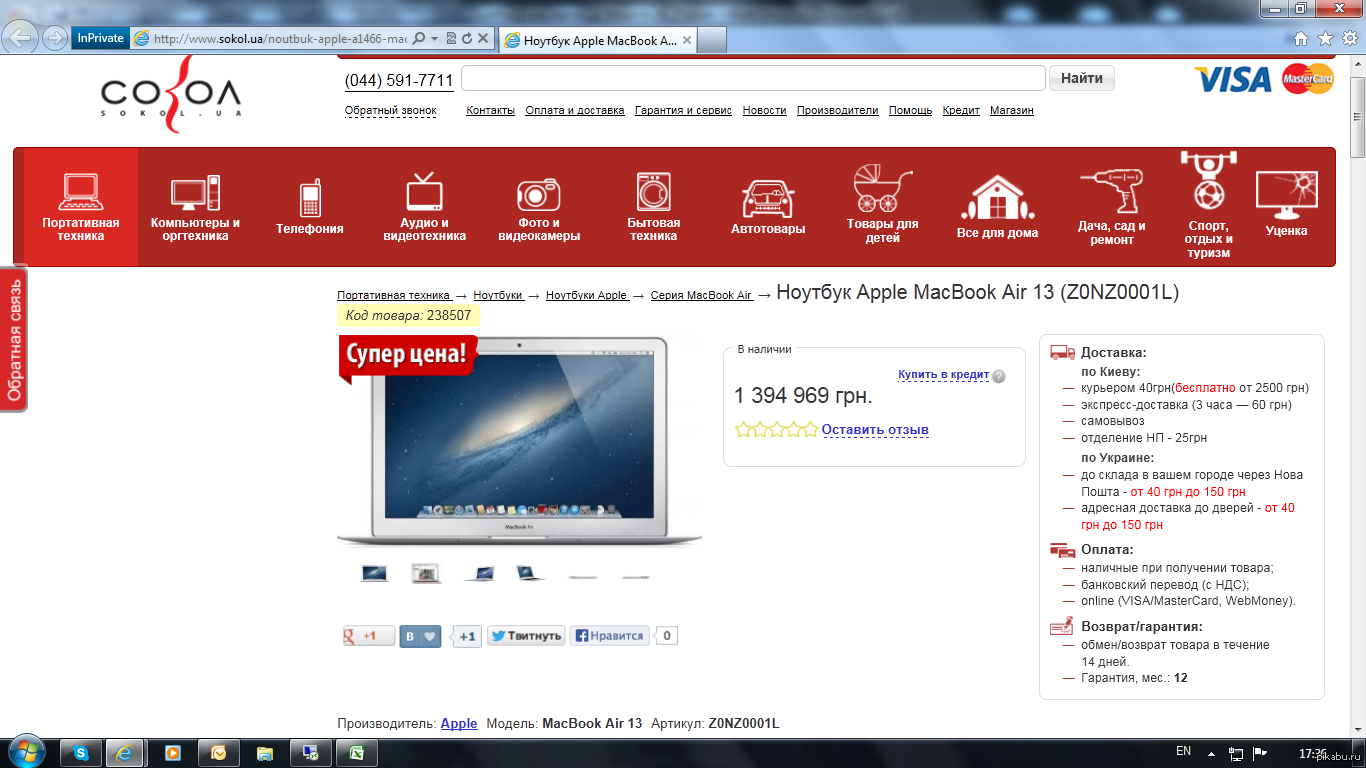
Task: Click the Купить в кредит link
Action: click(x=943, y=375)
